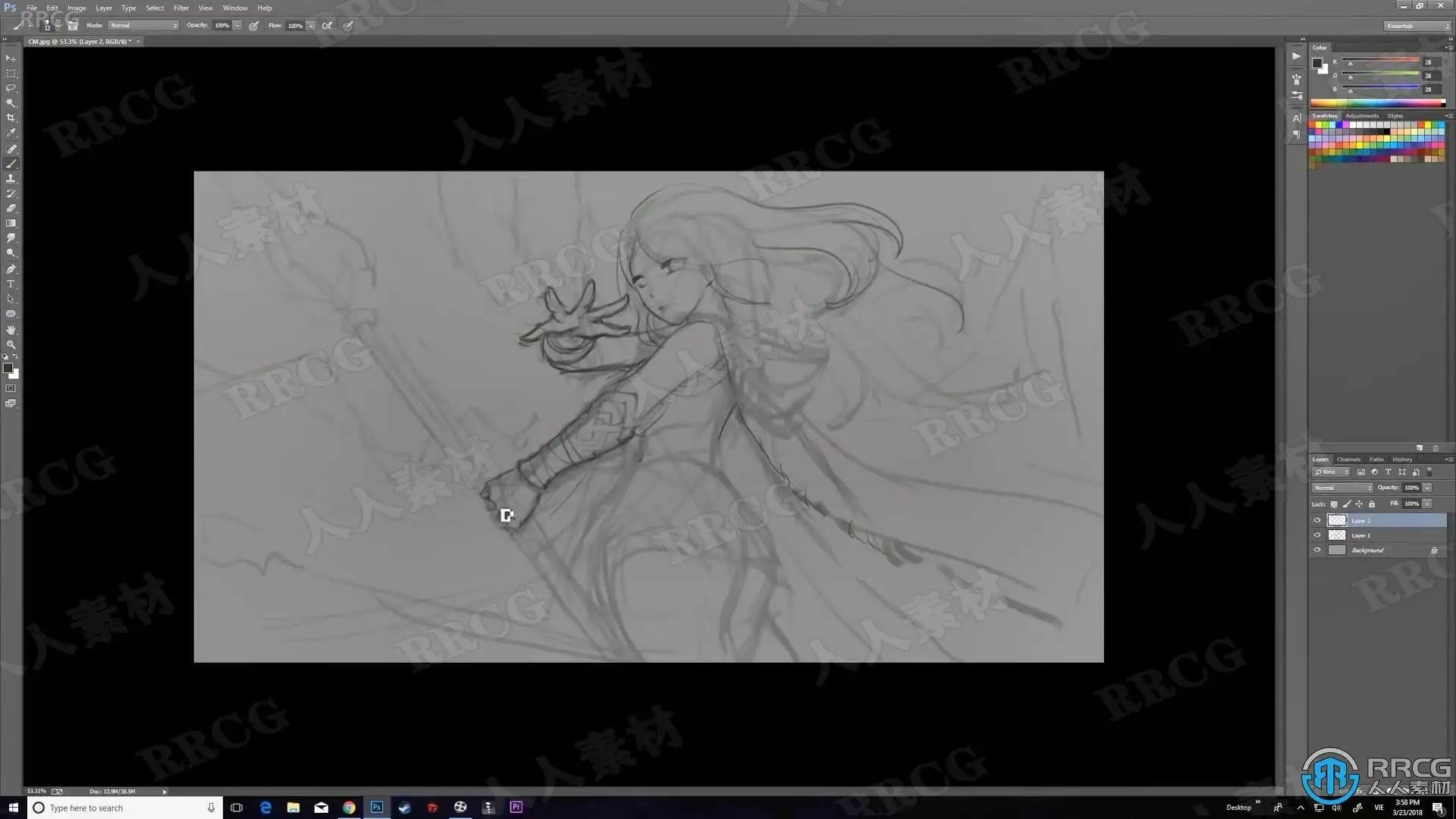Switch to the History panel tab

coord(1402,460)
